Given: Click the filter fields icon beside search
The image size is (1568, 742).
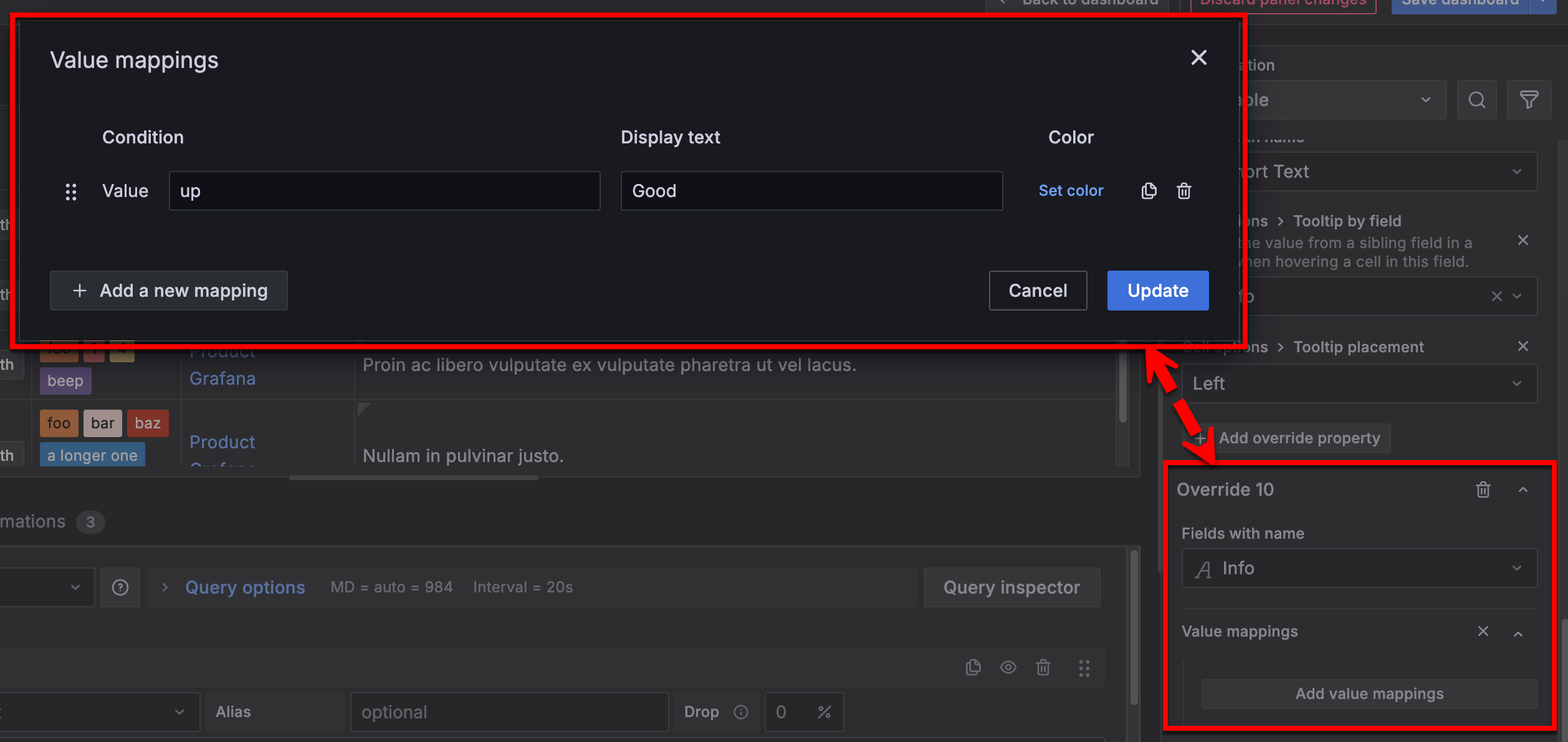Looking at the screenshot, I should click(x=1529, y=100).
